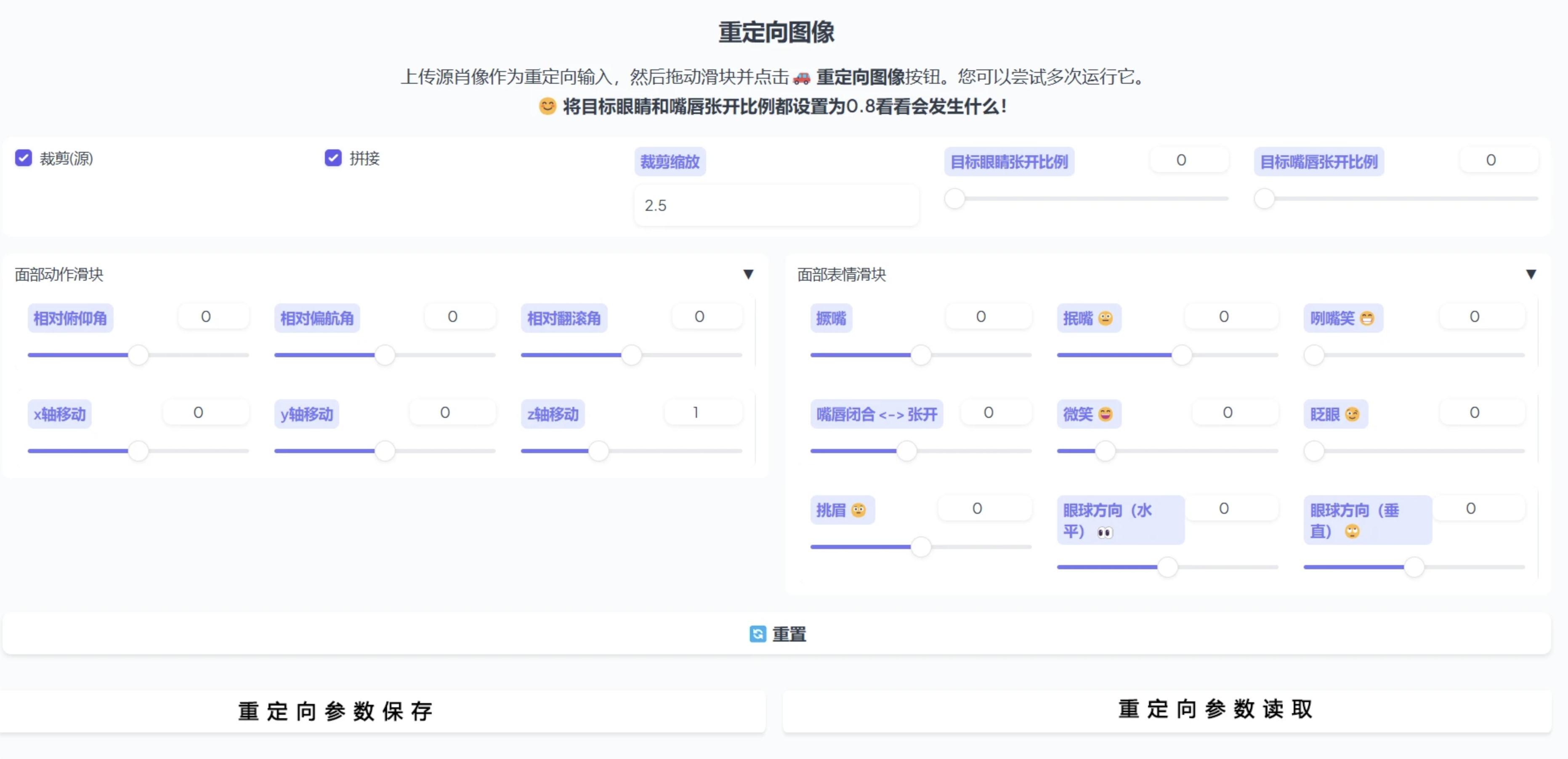Click the 重定向图像 page heading

[x=776, y=32]
